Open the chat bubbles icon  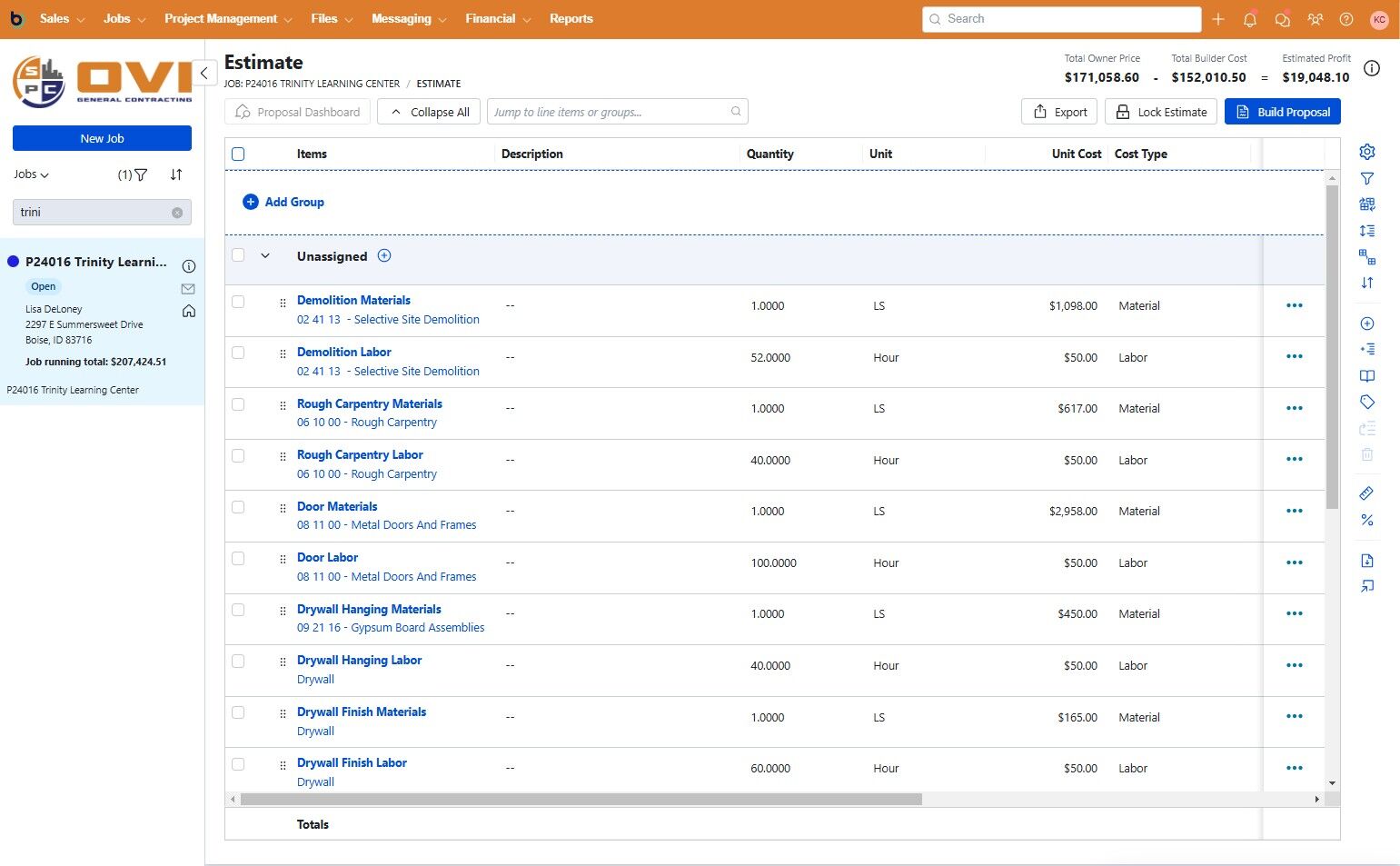point(1282,19)
